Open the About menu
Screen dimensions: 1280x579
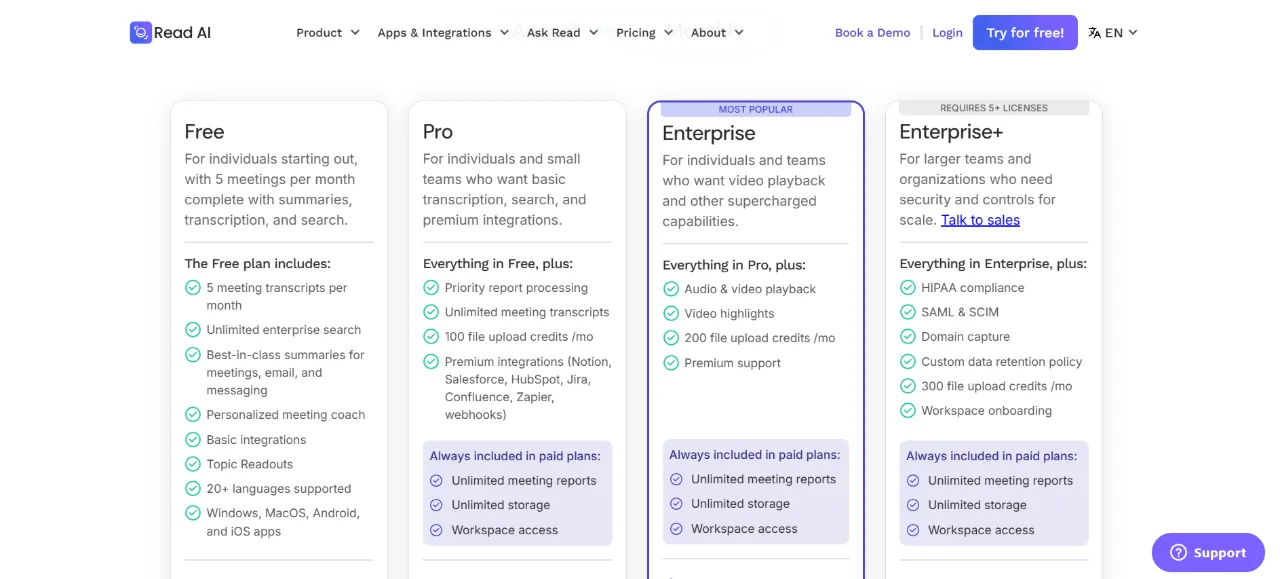(717, 33)
